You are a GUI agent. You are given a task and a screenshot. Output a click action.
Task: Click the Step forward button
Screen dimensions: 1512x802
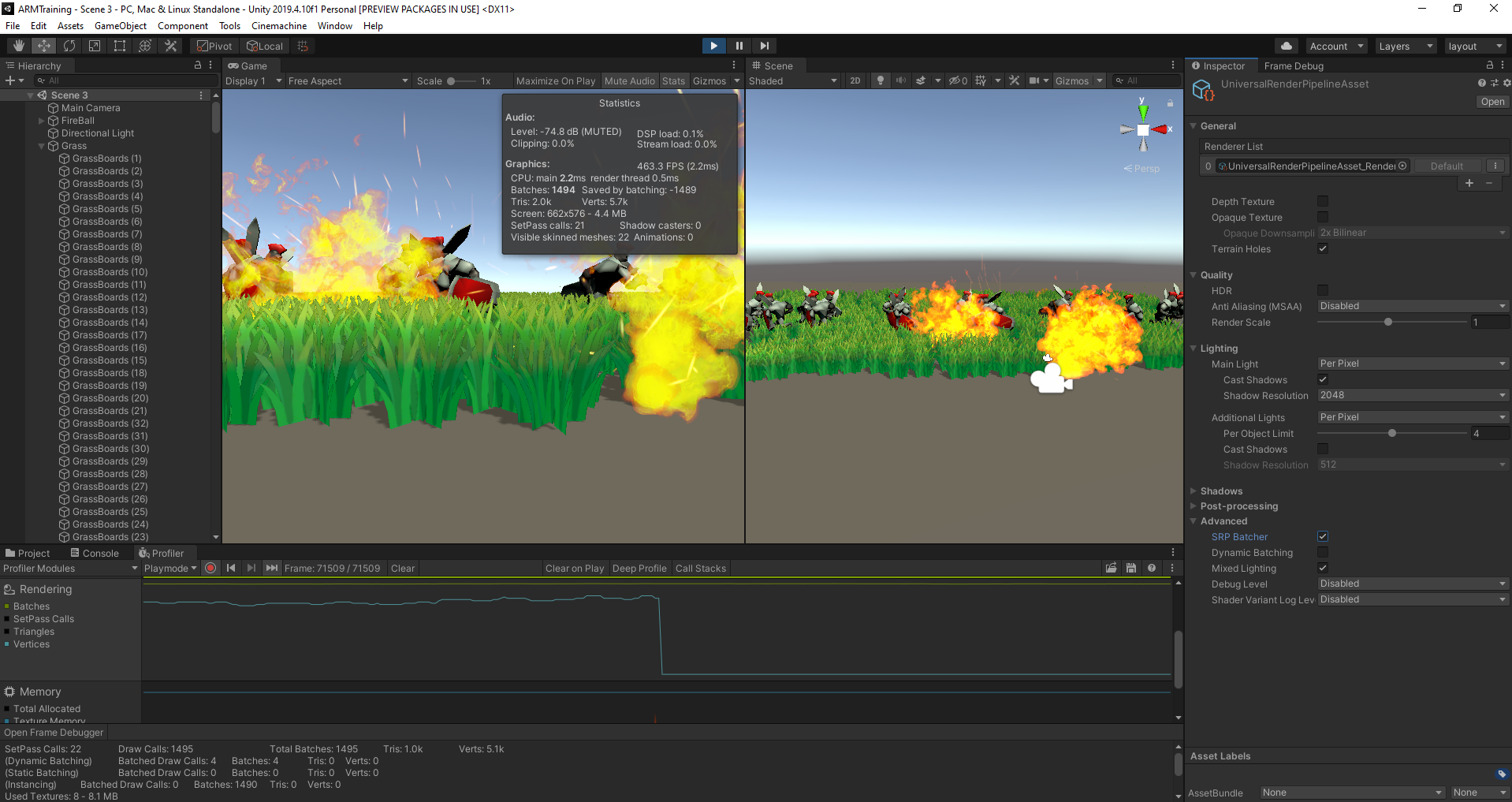(x=764, y=46)
